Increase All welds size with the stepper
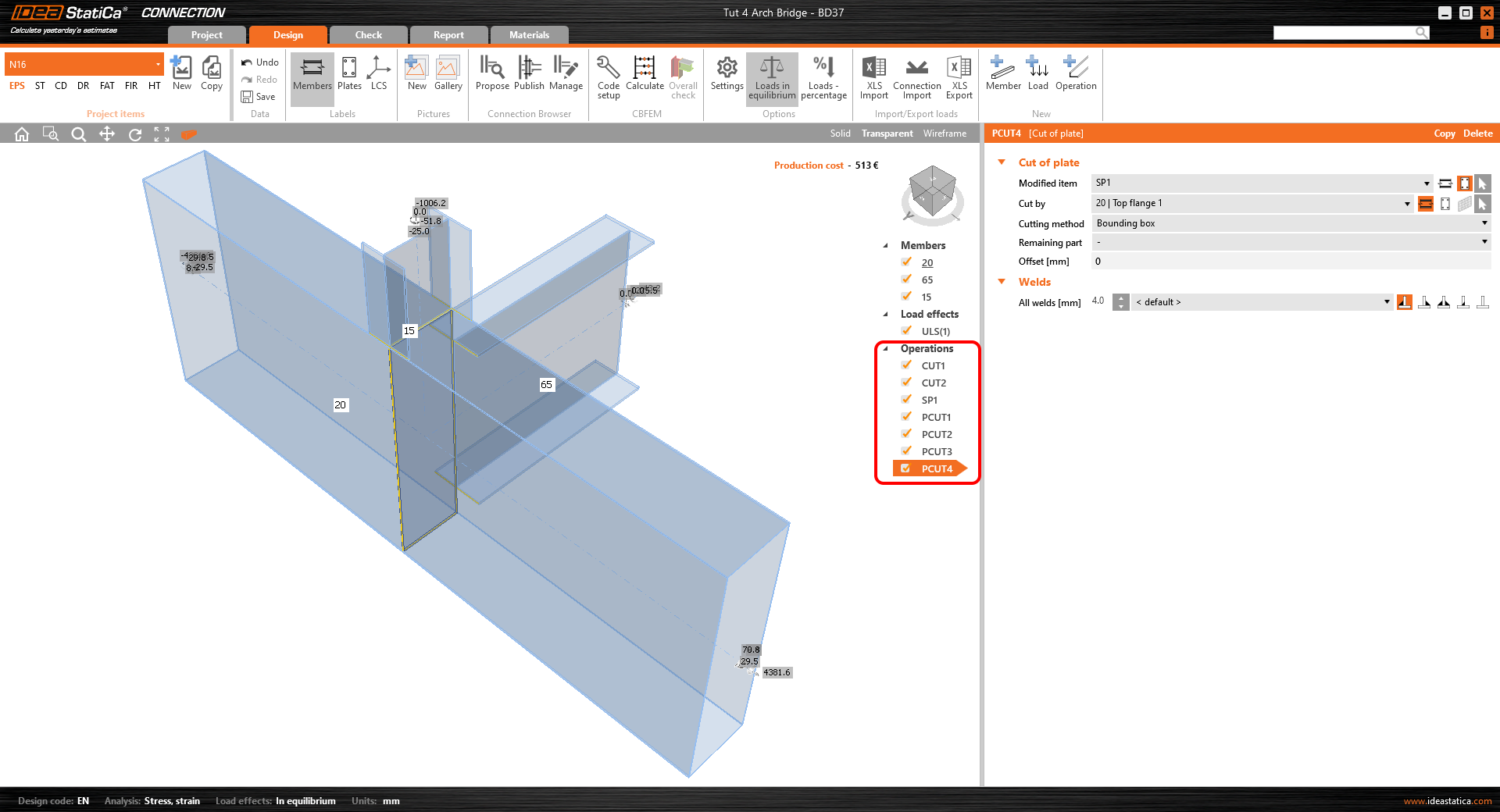Viewport: 1500px width, 812px height. point(1120,298)
